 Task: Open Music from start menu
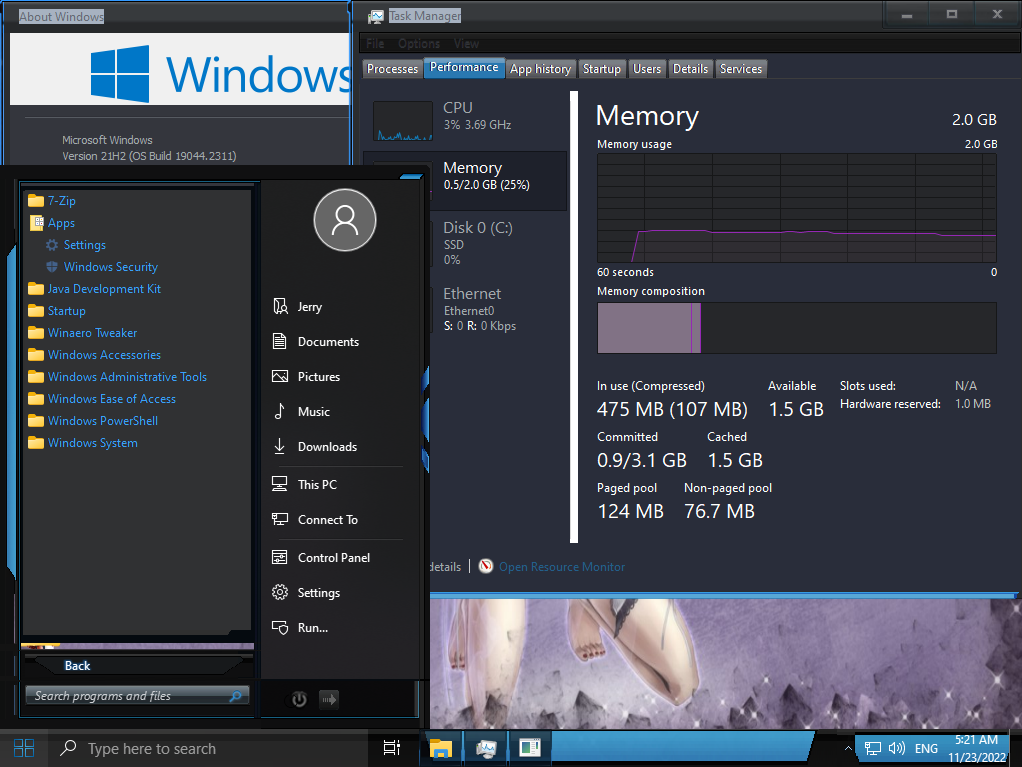coord(300,412)
